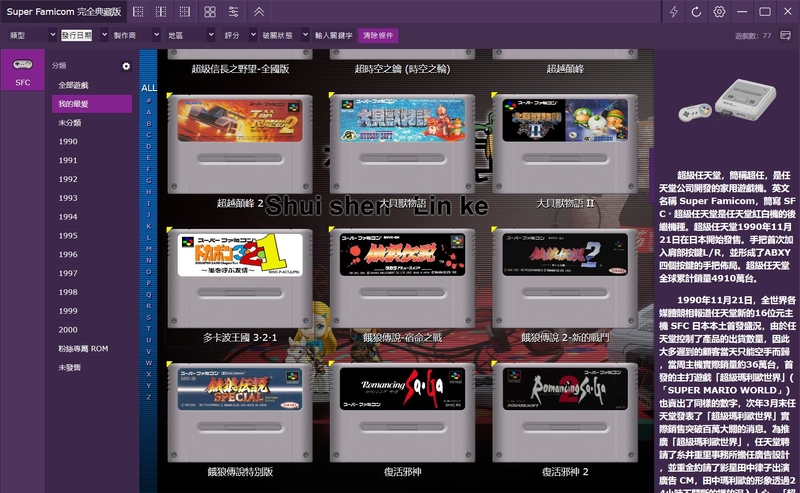Select the 1992 category

point(92,179)
